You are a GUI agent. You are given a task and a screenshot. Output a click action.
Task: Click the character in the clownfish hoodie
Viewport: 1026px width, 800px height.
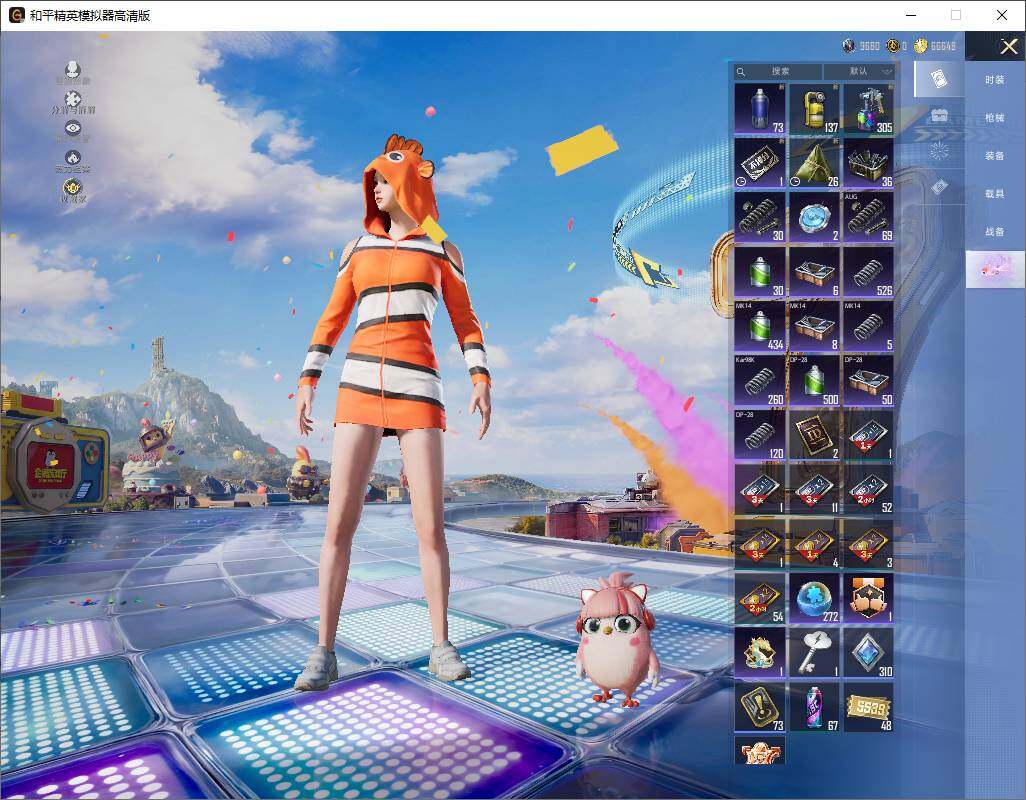pos(395,412)
